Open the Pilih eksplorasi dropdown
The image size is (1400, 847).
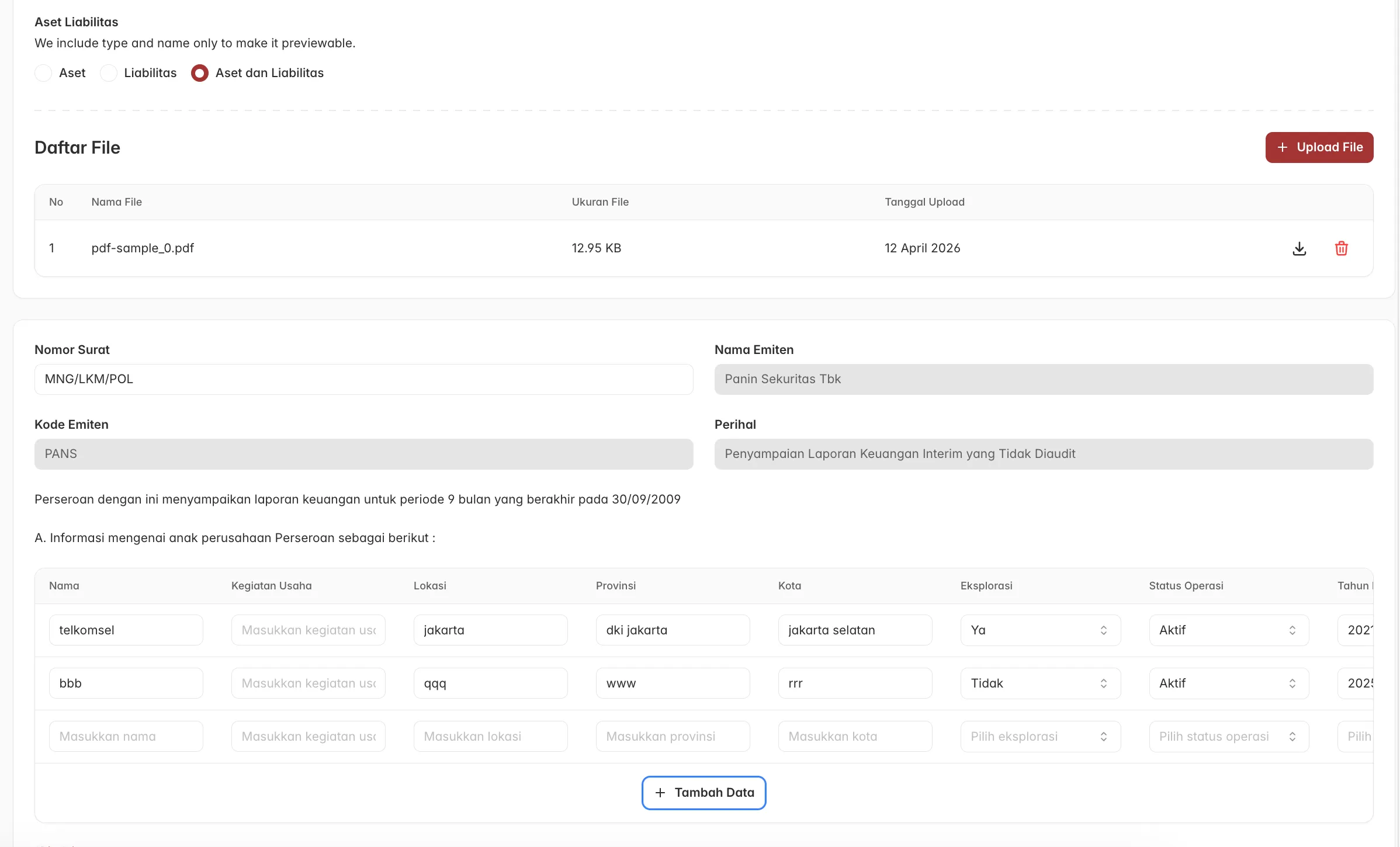(1040, 737)
